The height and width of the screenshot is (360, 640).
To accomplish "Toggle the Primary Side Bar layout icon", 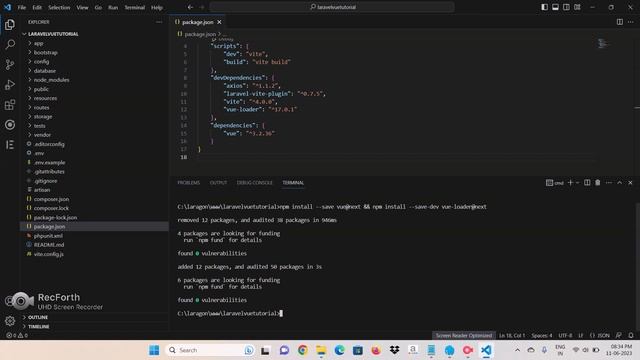I will (544, 7).
